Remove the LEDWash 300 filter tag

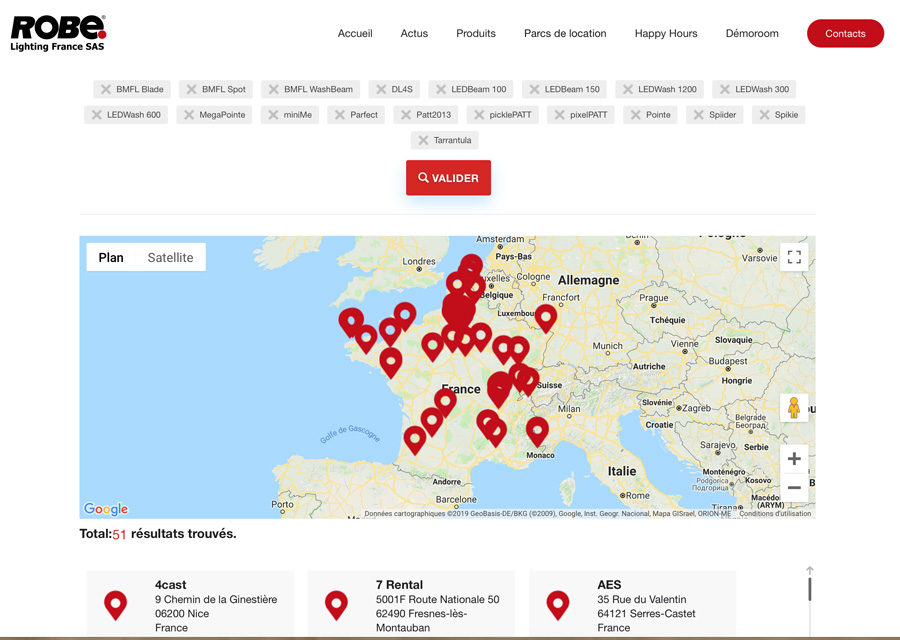click(725, 90)
